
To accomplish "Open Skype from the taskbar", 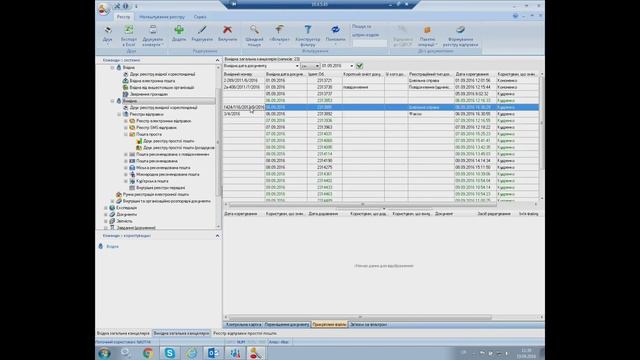I will [x=170, y=353].
